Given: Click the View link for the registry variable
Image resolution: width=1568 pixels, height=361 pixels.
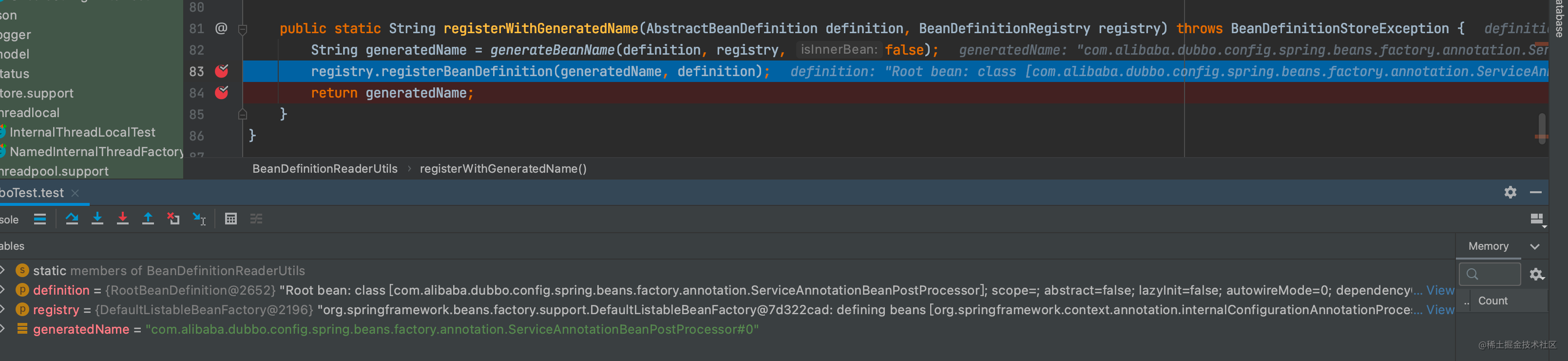Looking at the screenshot, I should coord(1439,310).
